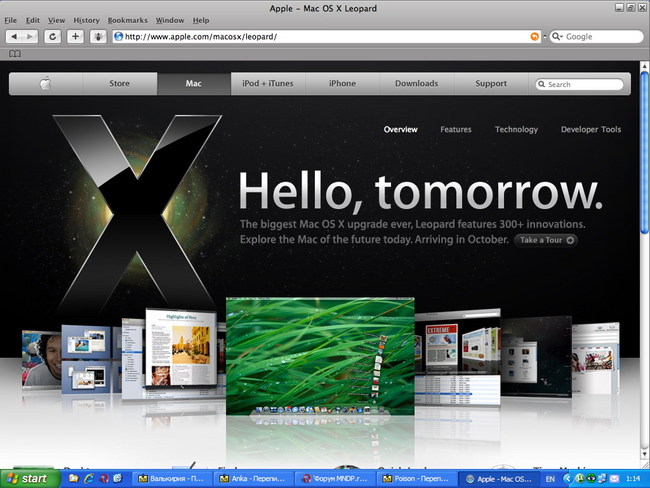Image resolution: width=650 pixels, height=488 pixels.
Task: Open the Window menu
Action: (170, 20)
